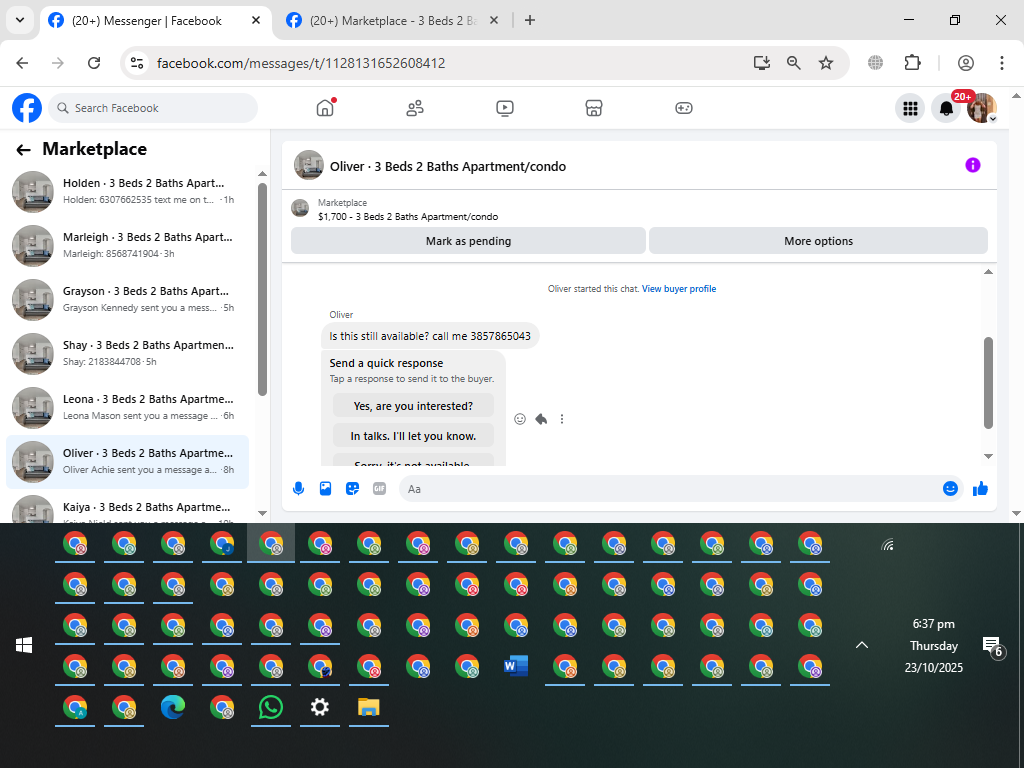
Task: Click the More options button
Action: [818, 241]
